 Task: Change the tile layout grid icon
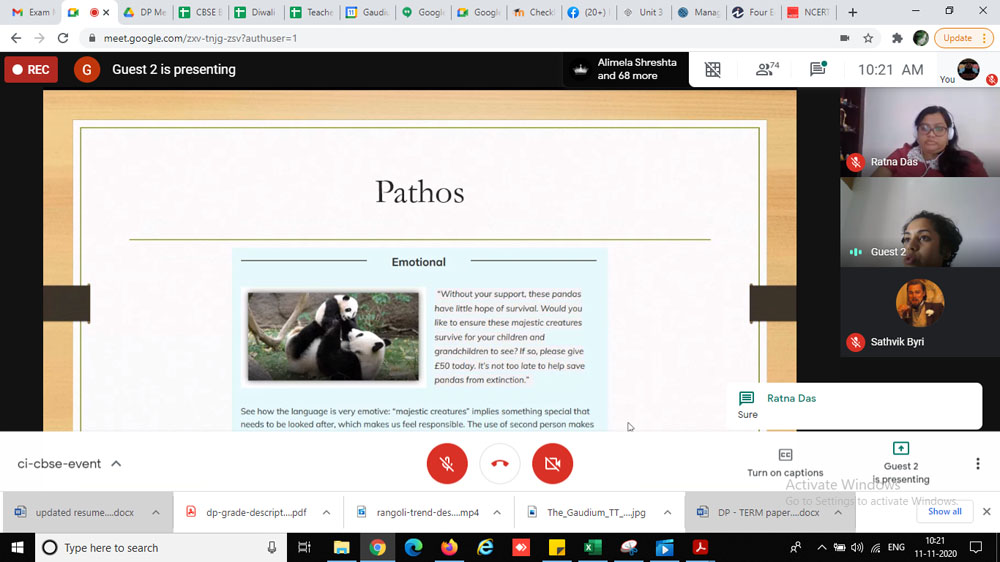(x=712, y=70)
